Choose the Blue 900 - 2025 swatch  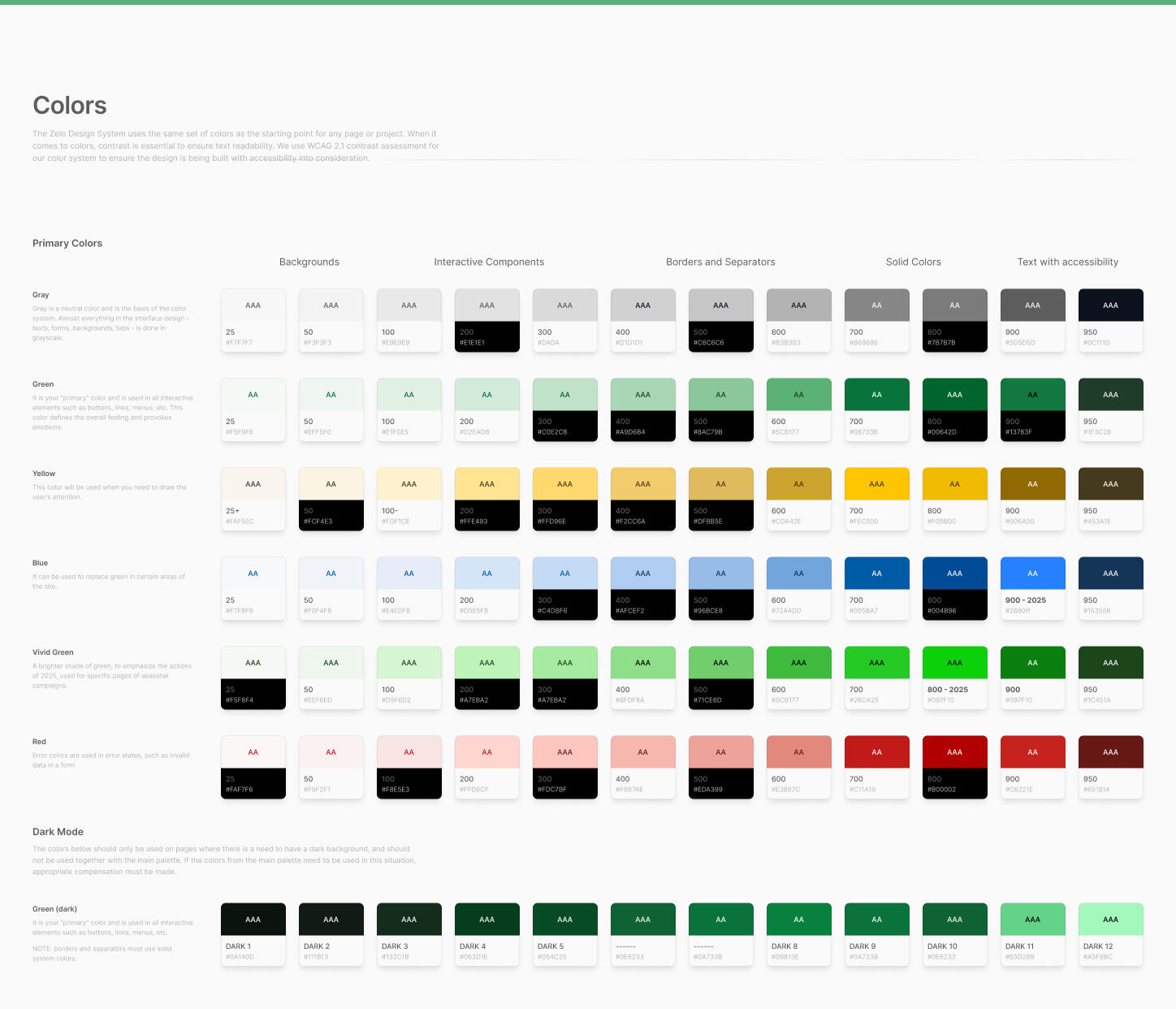tap(1033, 588)
